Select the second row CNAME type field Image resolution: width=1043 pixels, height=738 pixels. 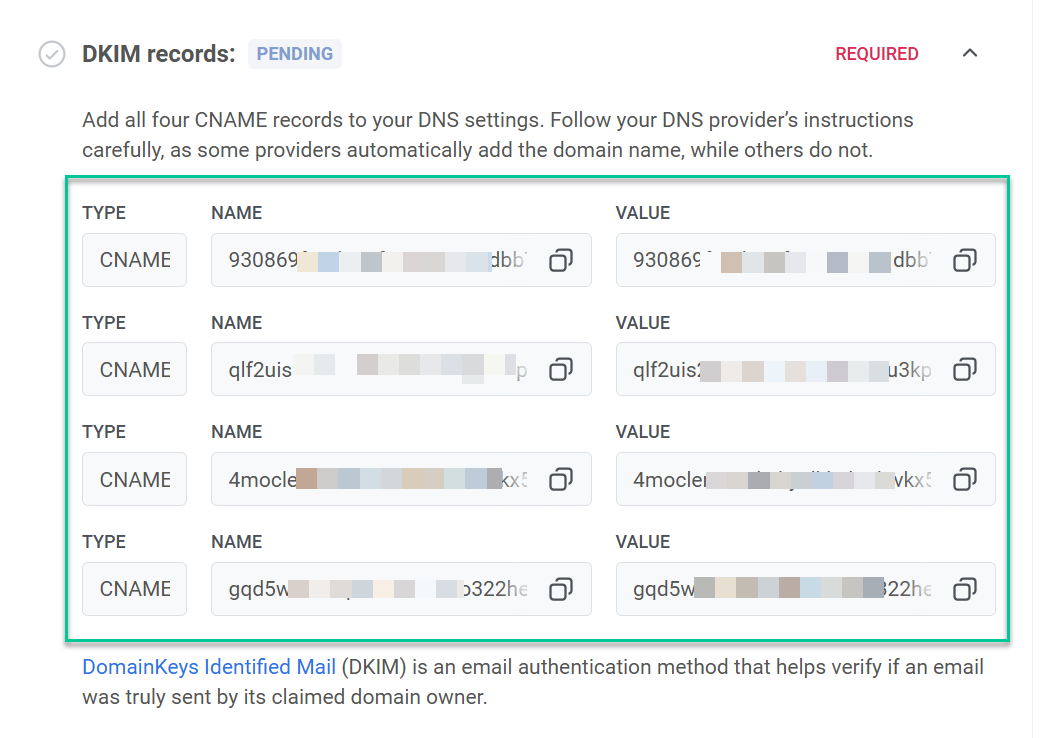pos(135,370)
